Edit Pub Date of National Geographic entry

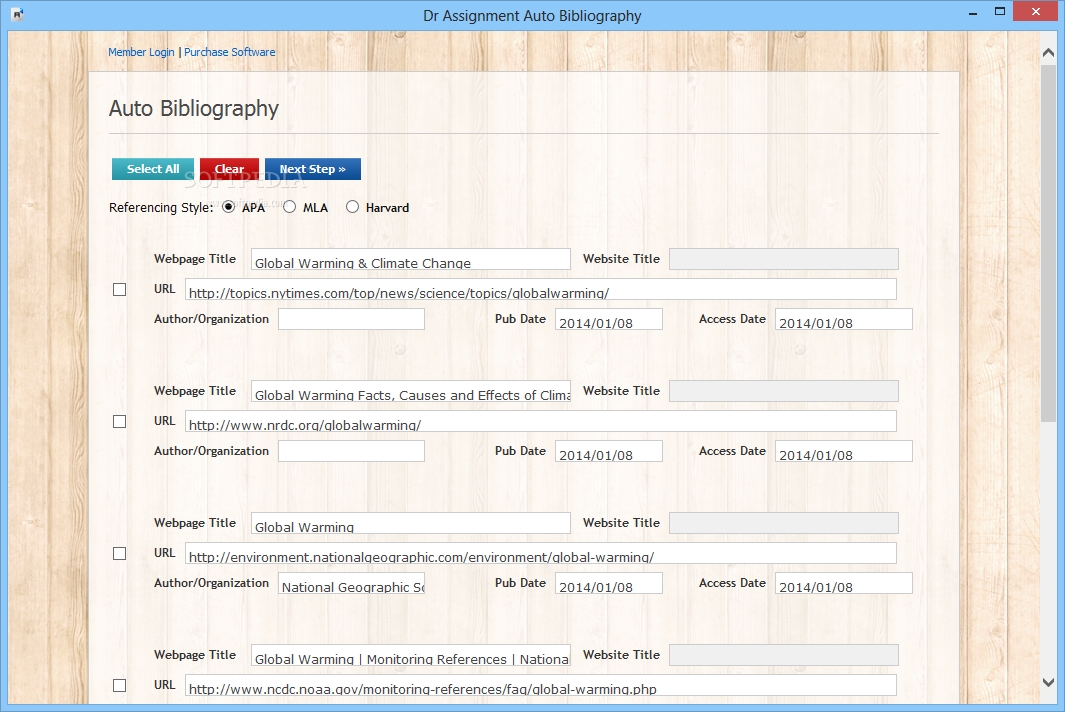pyautogui.click(x=609, y=582)
